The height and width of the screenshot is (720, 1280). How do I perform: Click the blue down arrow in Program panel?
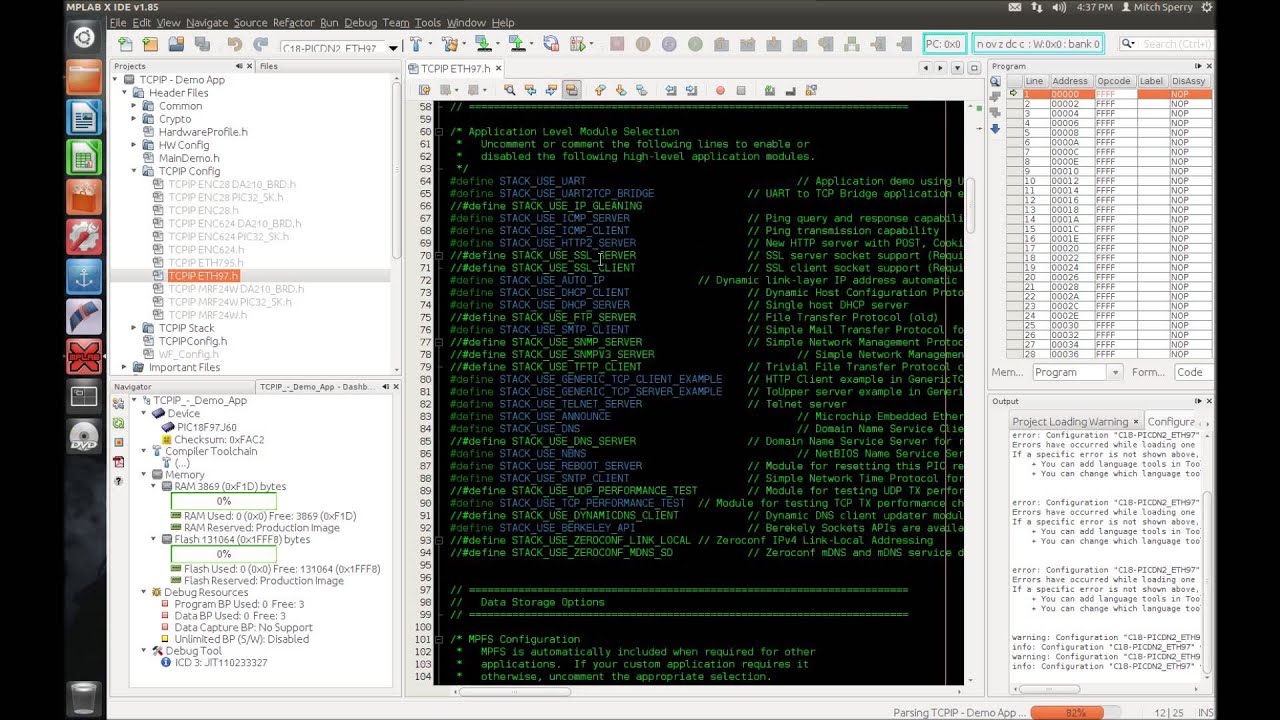click(x=995, y=129)
